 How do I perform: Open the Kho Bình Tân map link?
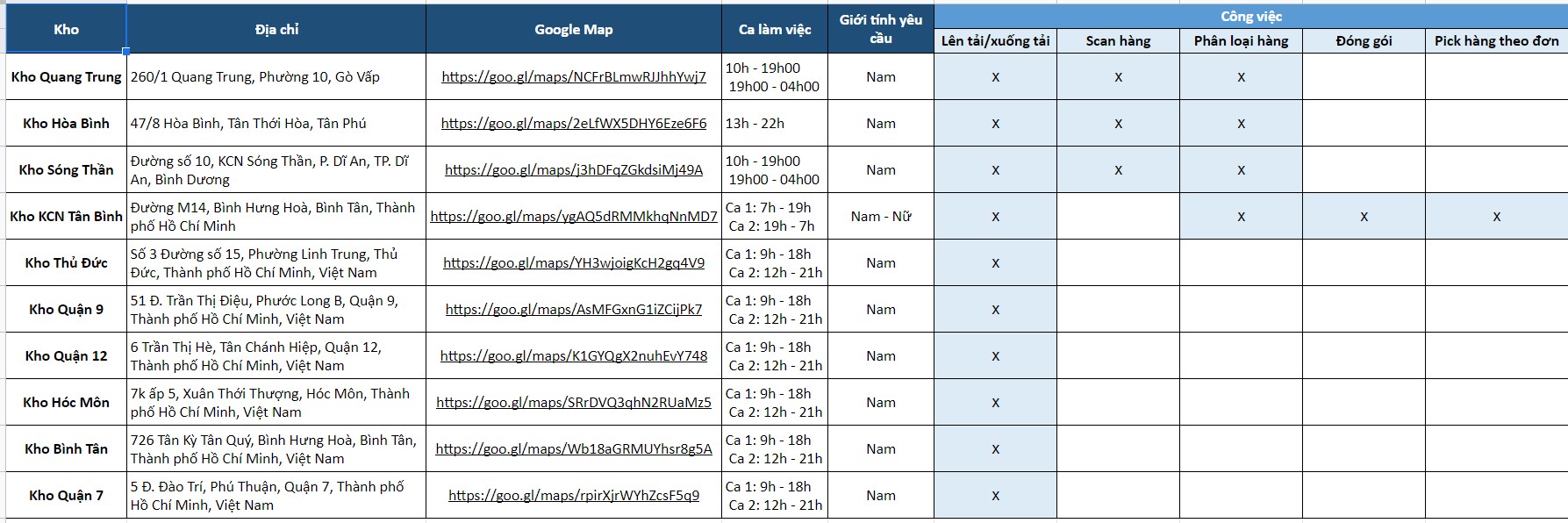(574, 449)
